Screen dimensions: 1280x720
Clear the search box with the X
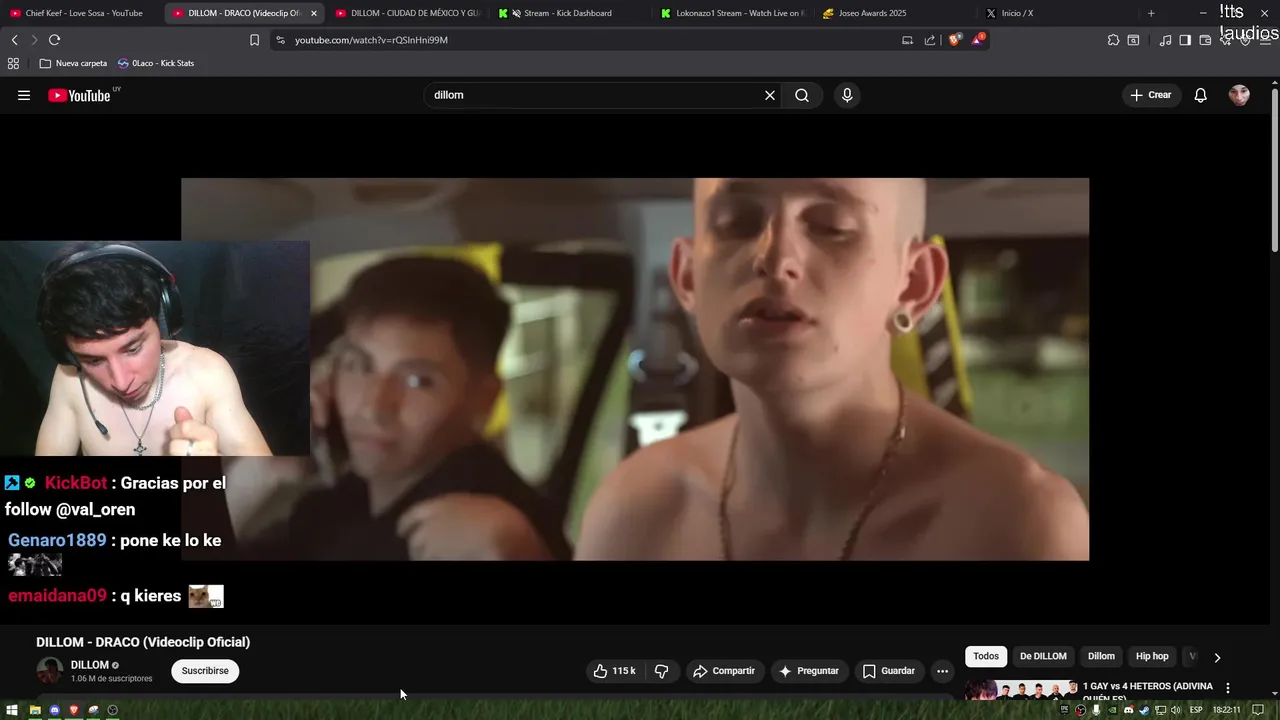click(x=770, y=95)
